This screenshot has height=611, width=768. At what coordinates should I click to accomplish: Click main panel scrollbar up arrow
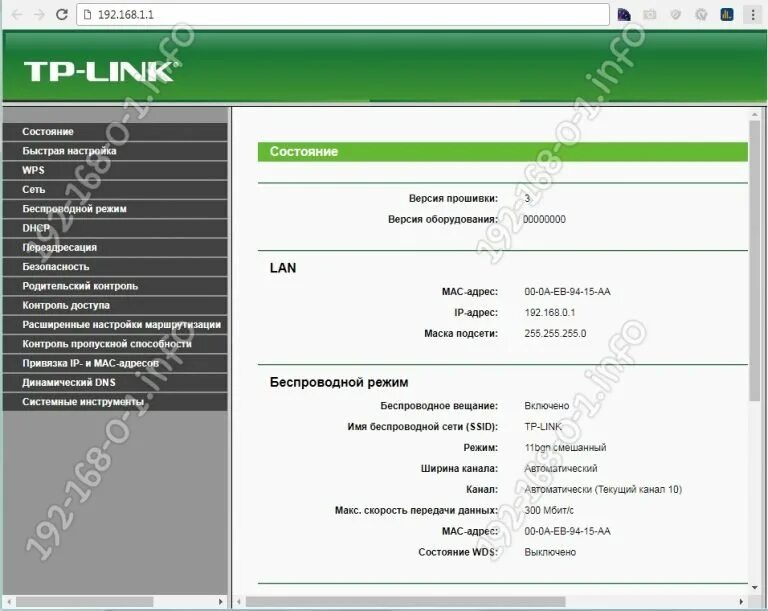(x=754, y=115)
